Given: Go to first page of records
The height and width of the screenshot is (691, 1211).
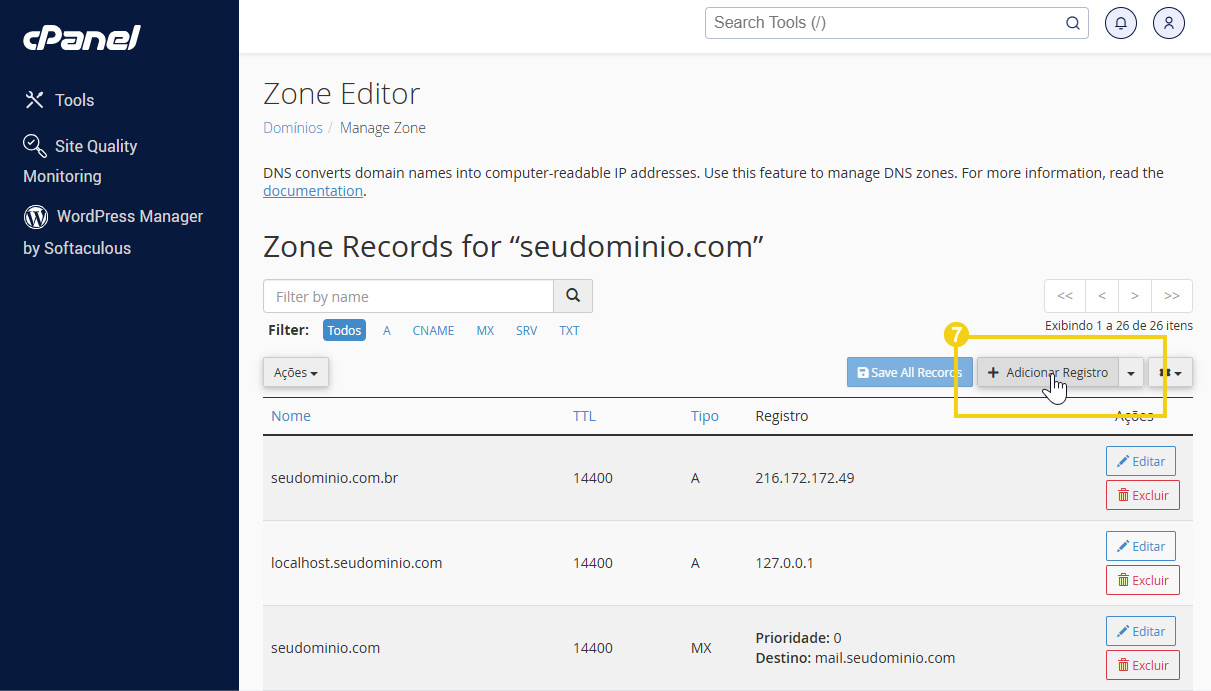Looking at the screenshot, I should point(1065,296).
